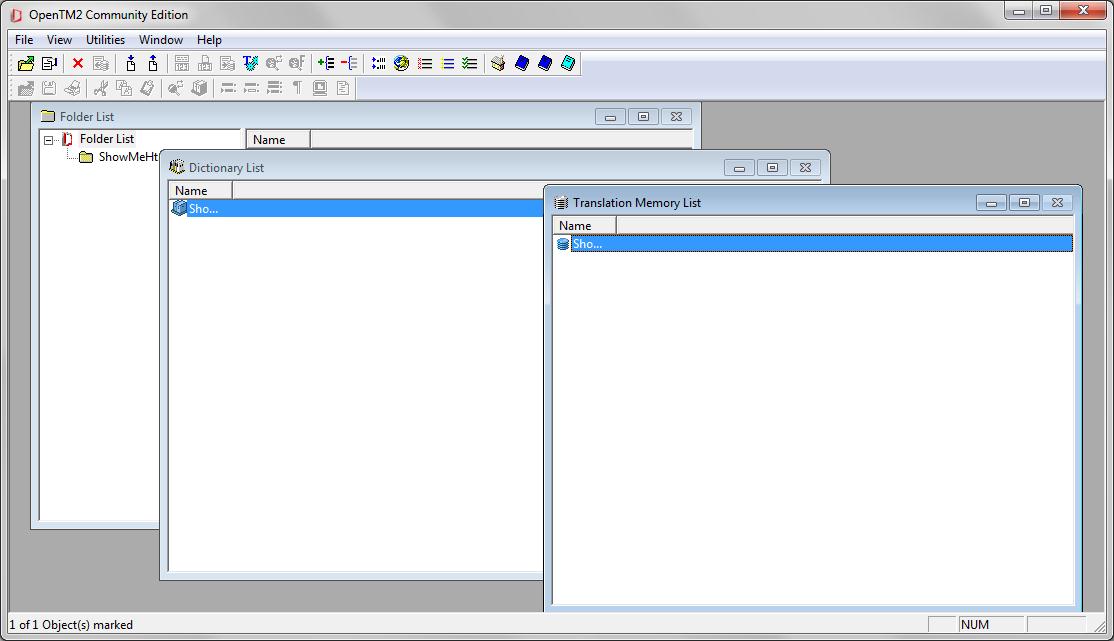Open the File menu
Screen dimensions: 1114x641
[23, 40]
